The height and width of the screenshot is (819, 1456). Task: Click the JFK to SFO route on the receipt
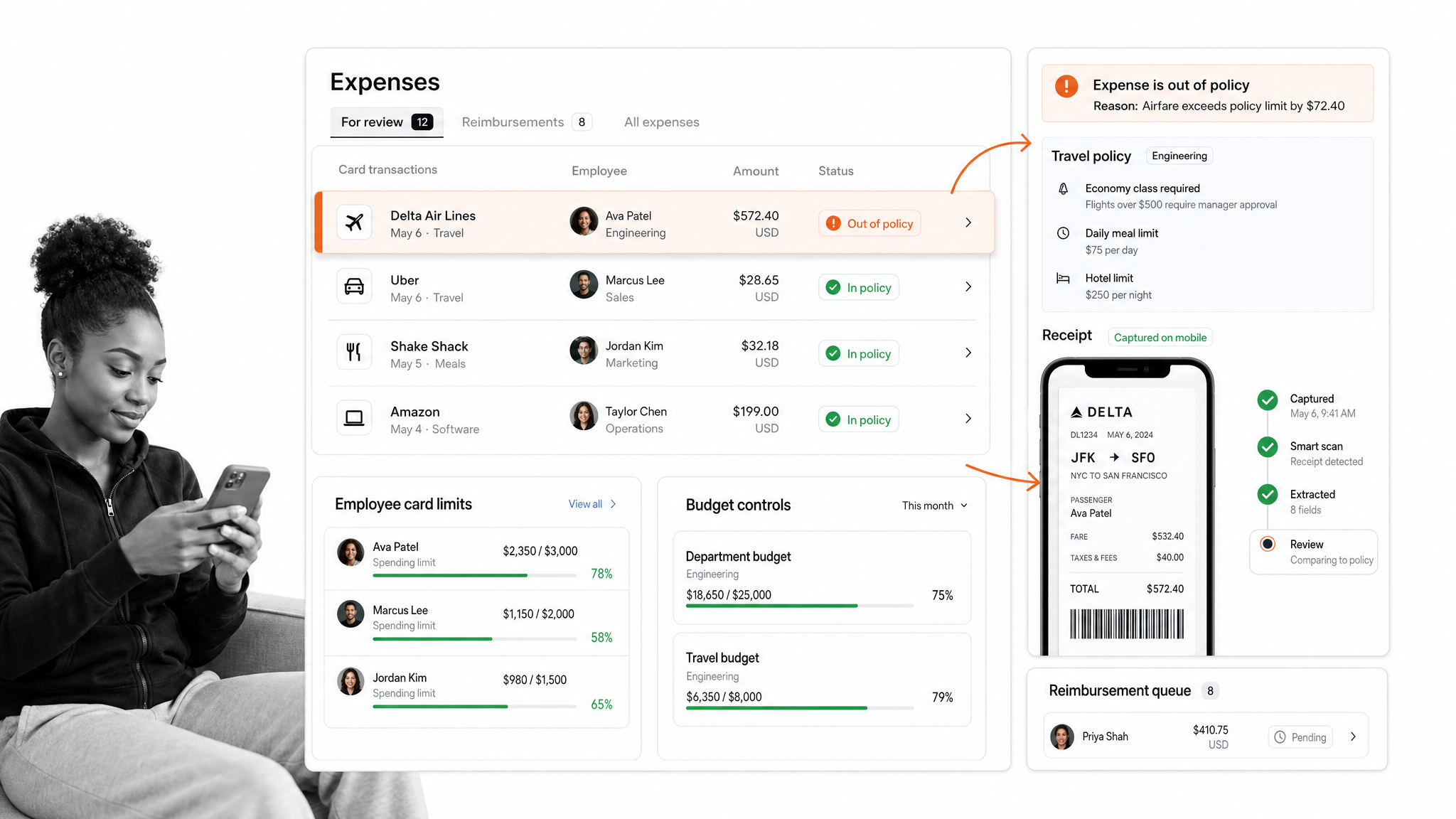(x=1113, y=457)
